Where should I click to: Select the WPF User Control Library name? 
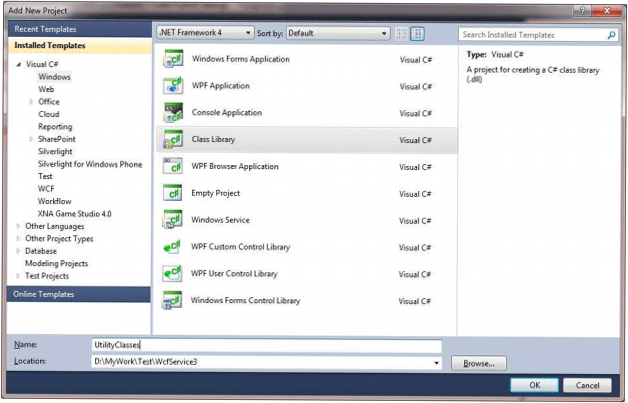pyautogui.click(x=234, y=274)
